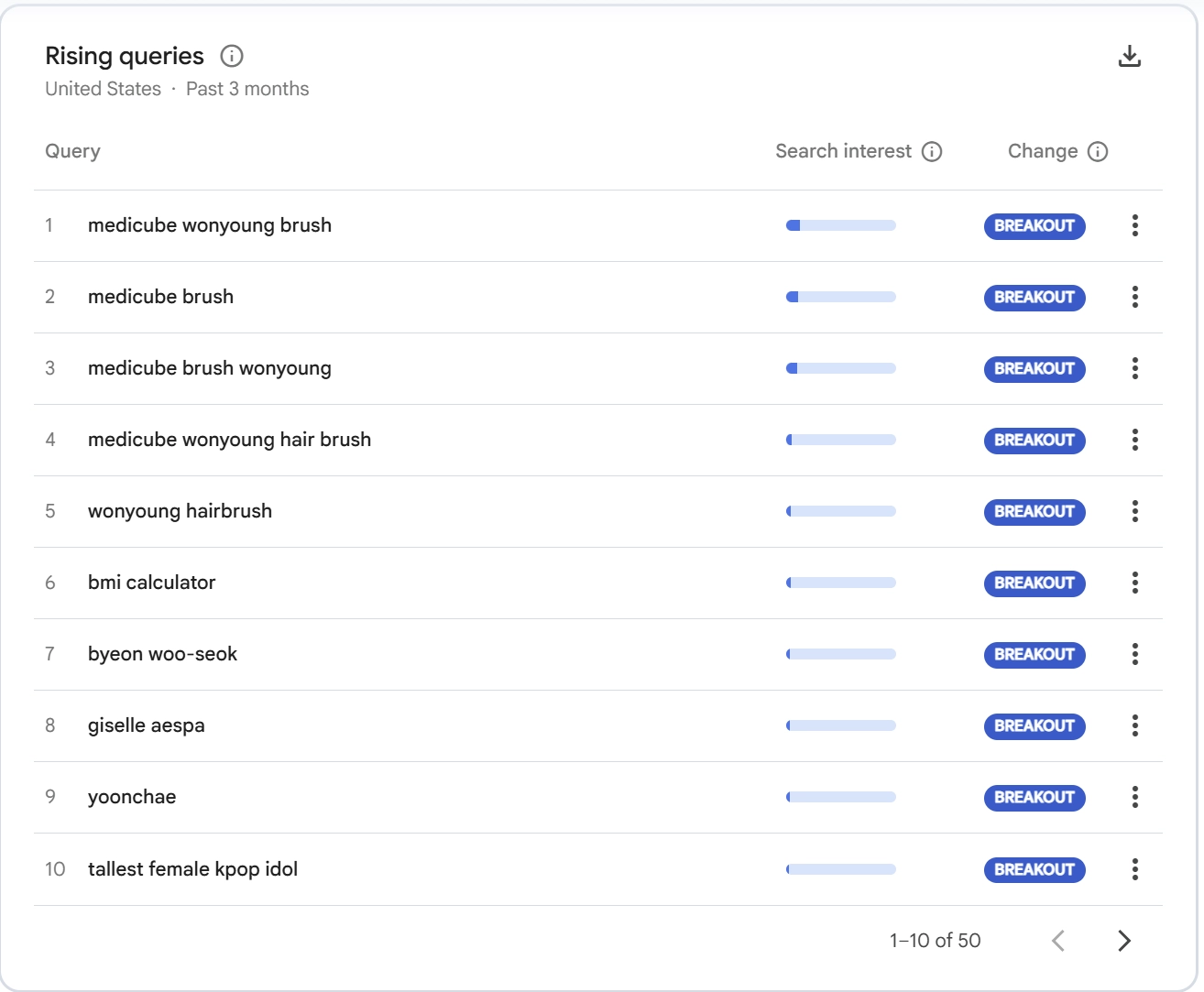Click the Search interest column header
1204x992 pixels.
click(843, 151)
